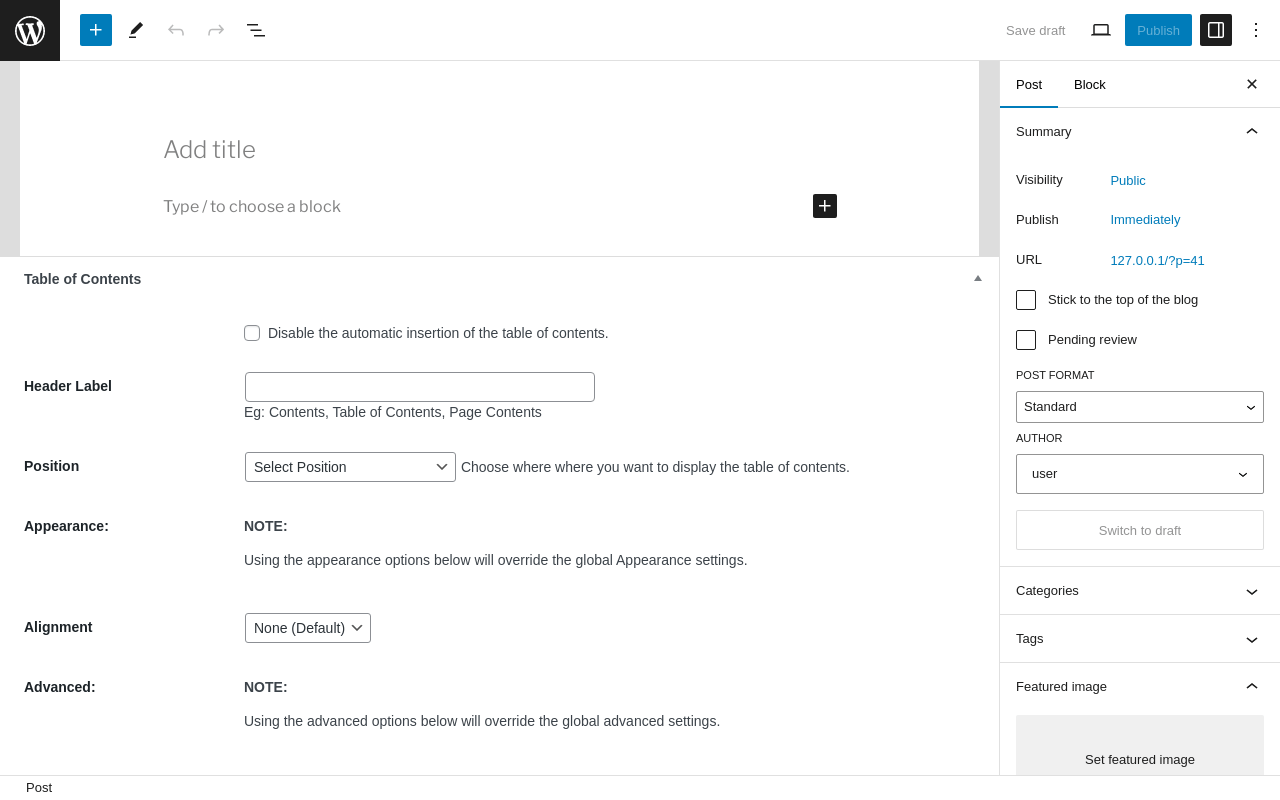Image resolution: width=1280 pixels, height=800 pixels.
Task: Enable Disable automatic insertion of table of contents
Action: click(x=252, y=333)
